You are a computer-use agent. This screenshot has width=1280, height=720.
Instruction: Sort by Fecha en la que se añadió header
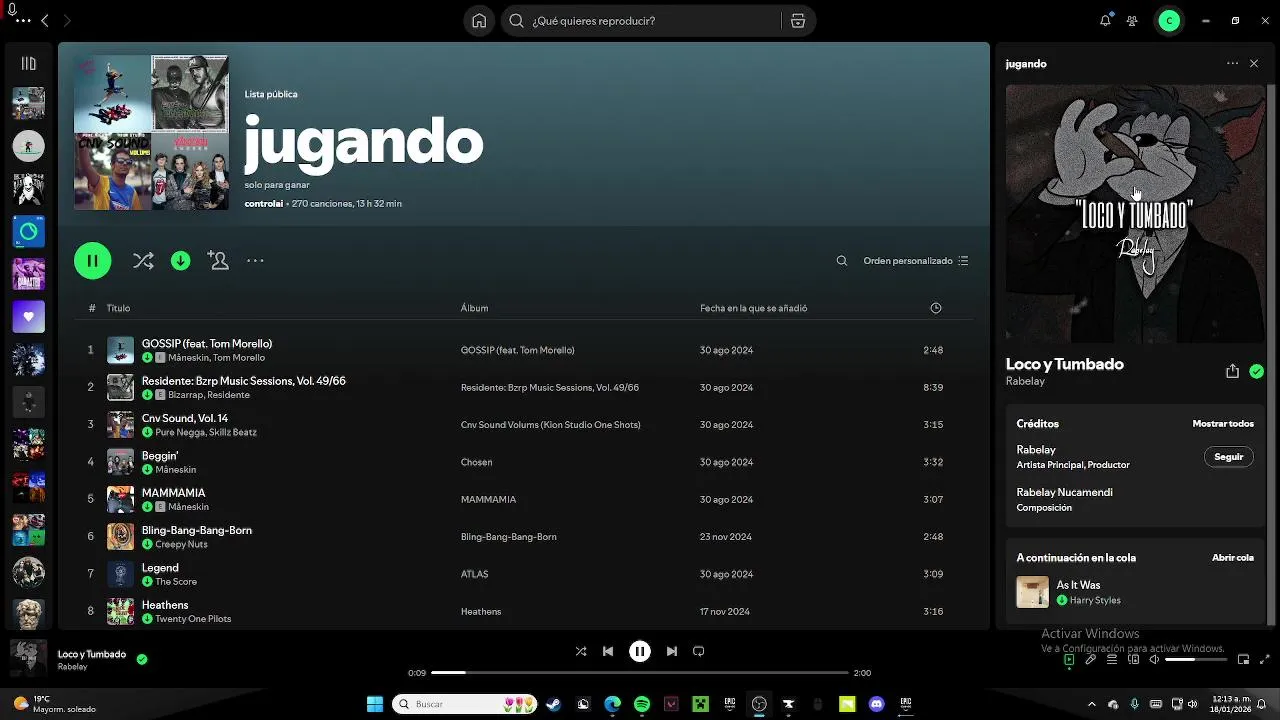pos(753,308)
